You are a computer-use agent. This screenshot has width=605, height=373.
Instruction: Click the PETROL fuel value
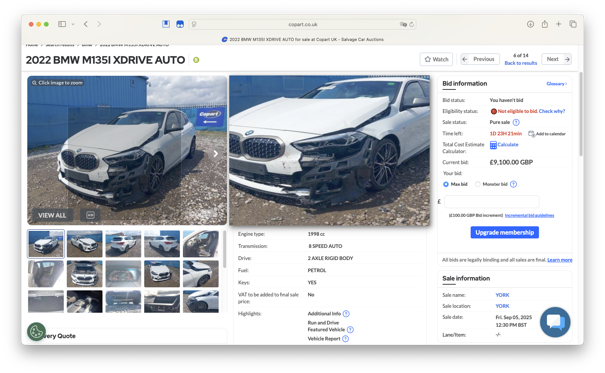click(x=317, y=270)
